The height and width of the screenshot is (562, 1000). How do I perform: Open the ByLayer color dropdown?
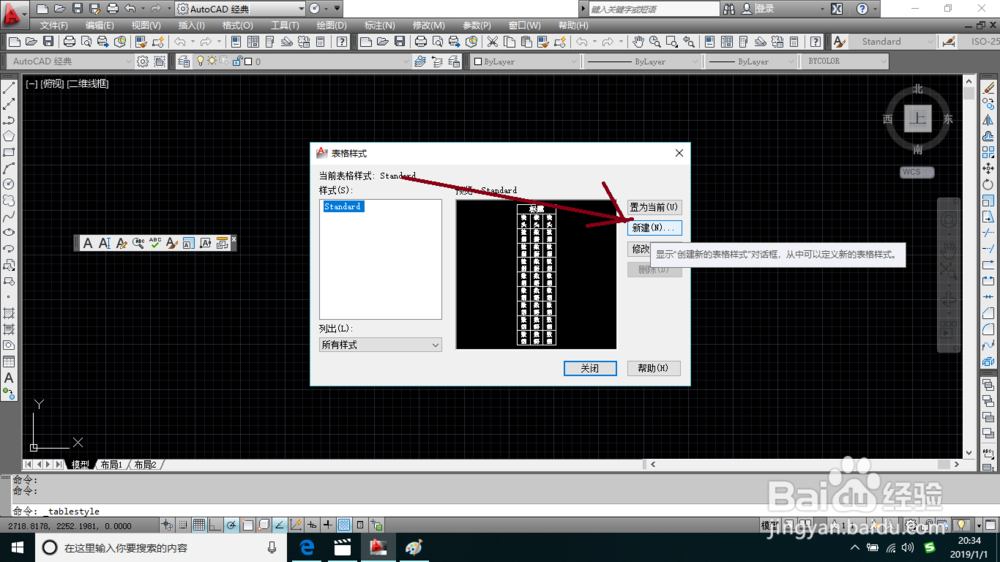click(525, 61)
